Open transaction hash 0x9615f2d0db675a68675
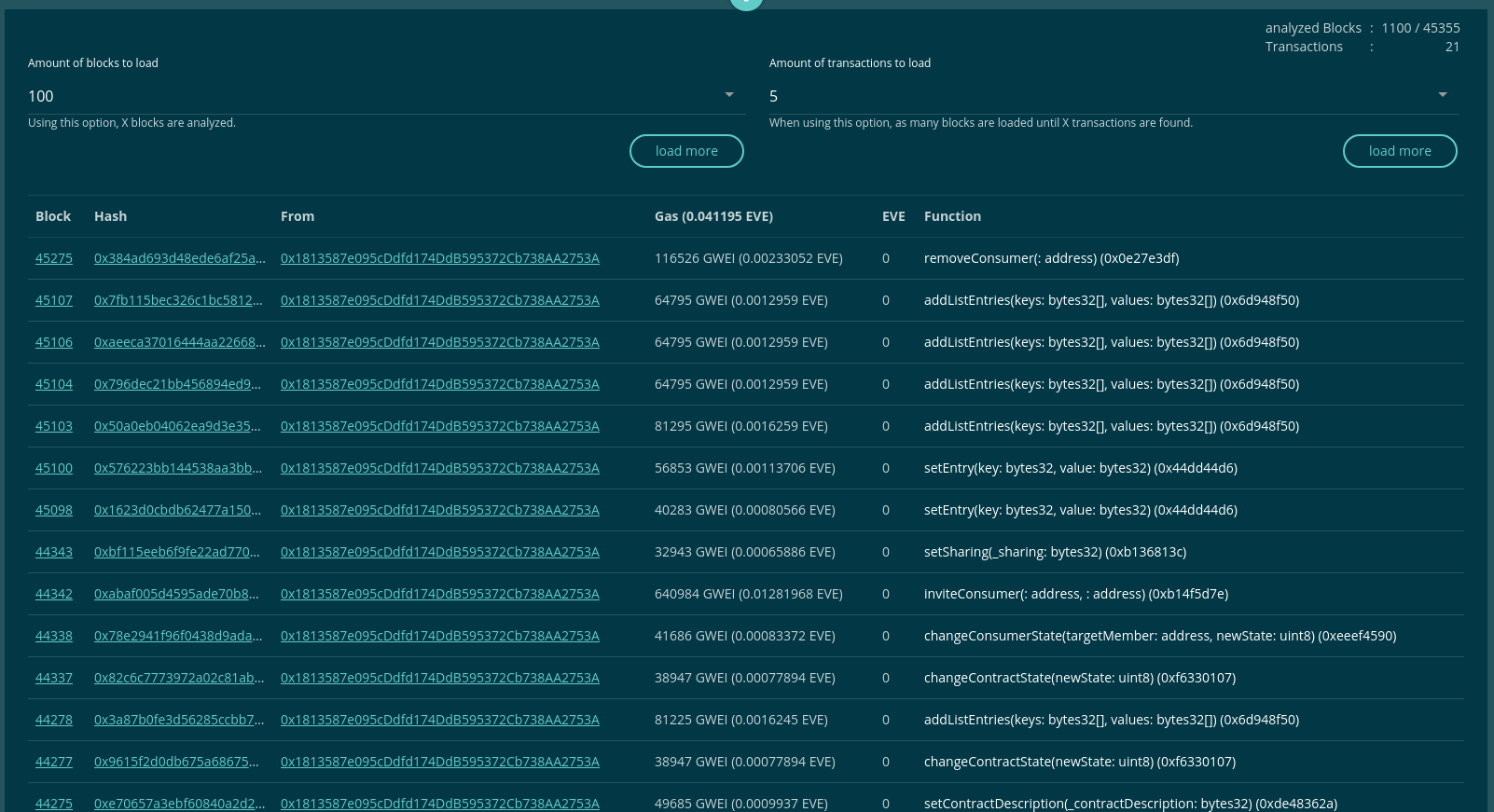The width and height of the screenshot is (1494, 812). tap(176, 762)
